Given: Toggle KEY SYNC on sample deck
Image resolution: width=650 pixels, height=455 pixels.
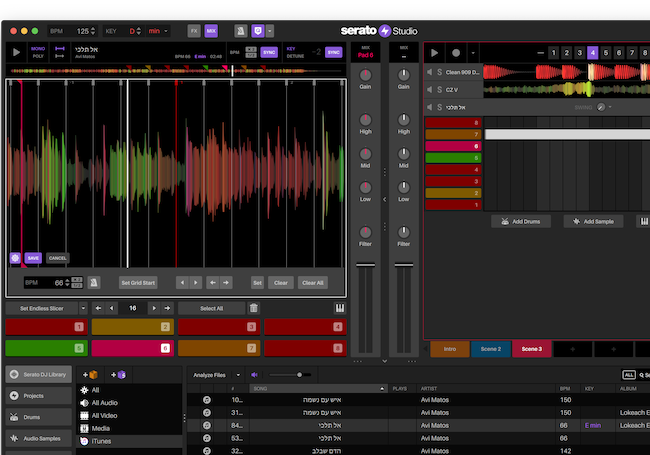Looking at the screenshot, I should [334, 52].
